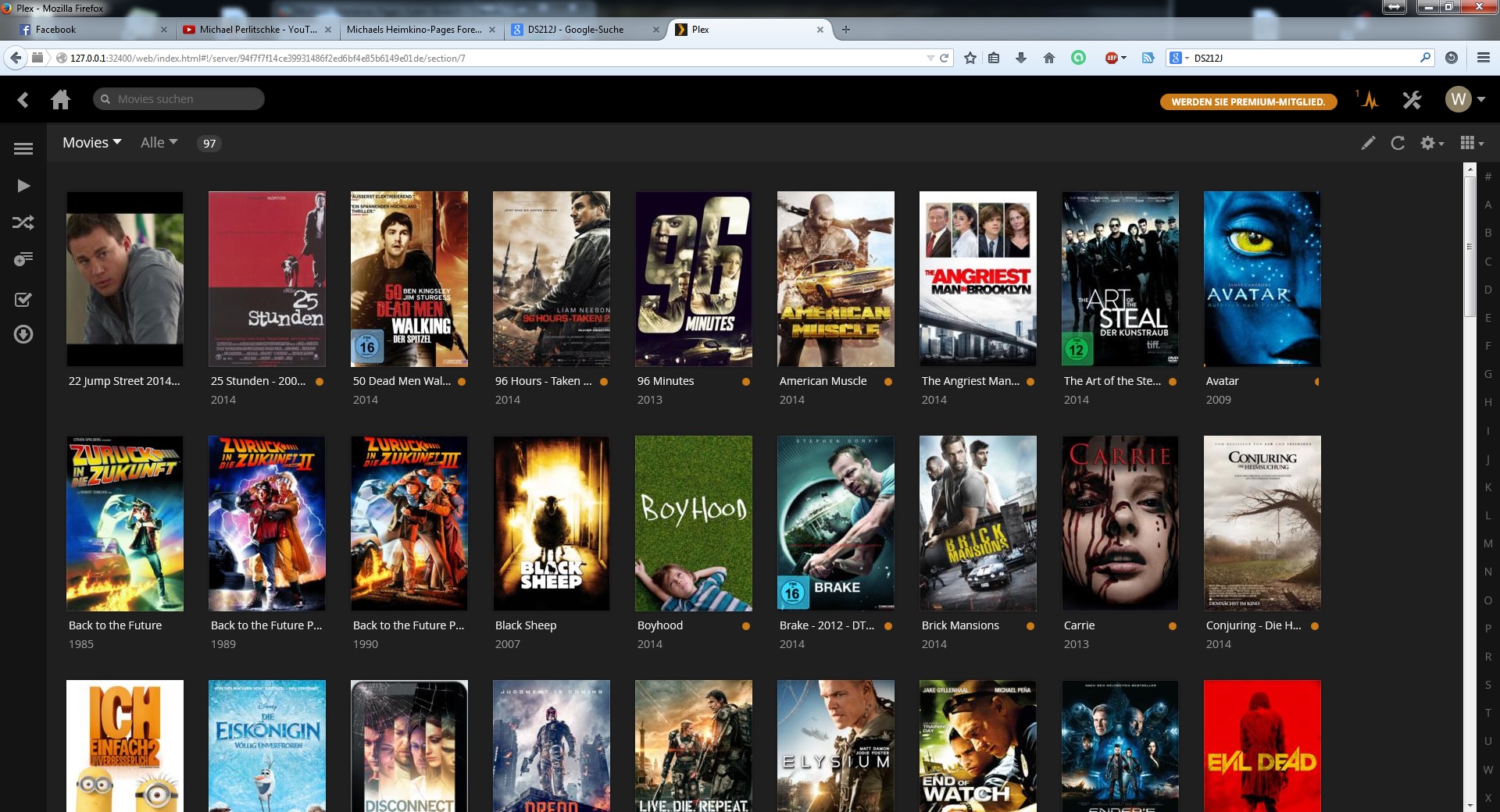Toggle unwatched dot on Boyhood
The width and height of the screenshot is (1500, 812).
[x=745, y=626]
